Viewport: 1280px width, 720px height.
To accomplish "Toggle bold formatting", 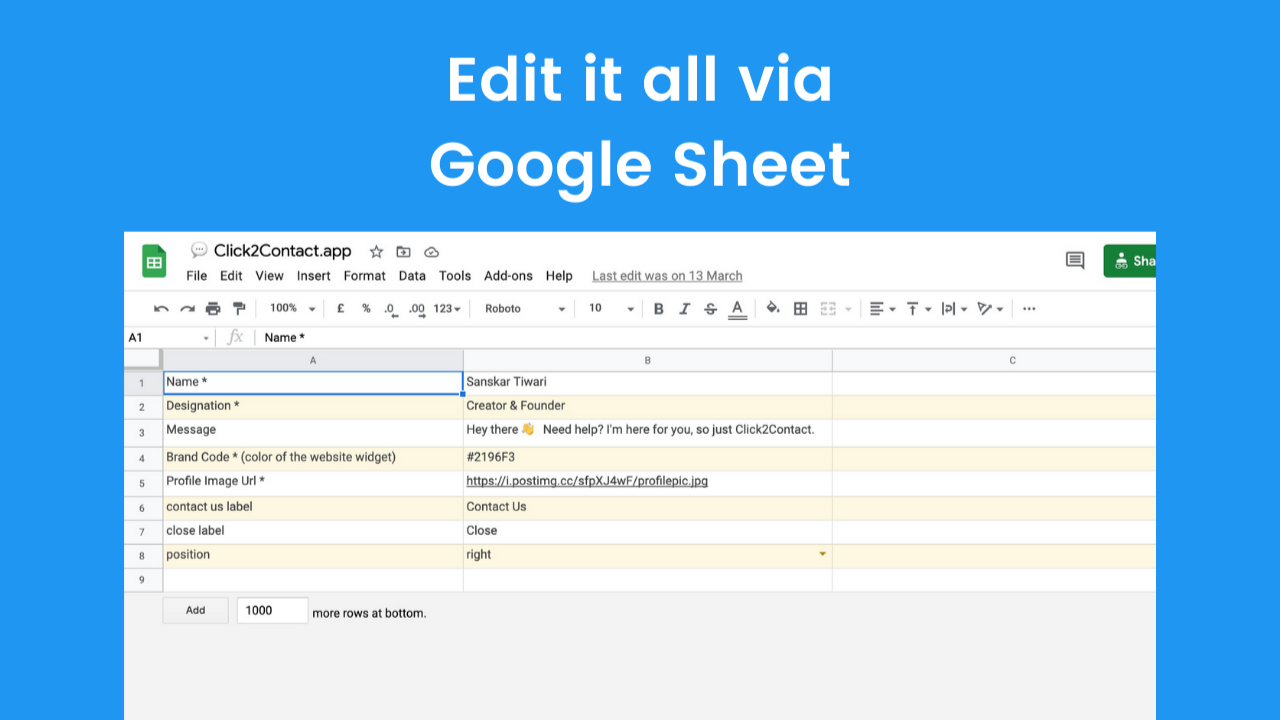I will point(658,309).
